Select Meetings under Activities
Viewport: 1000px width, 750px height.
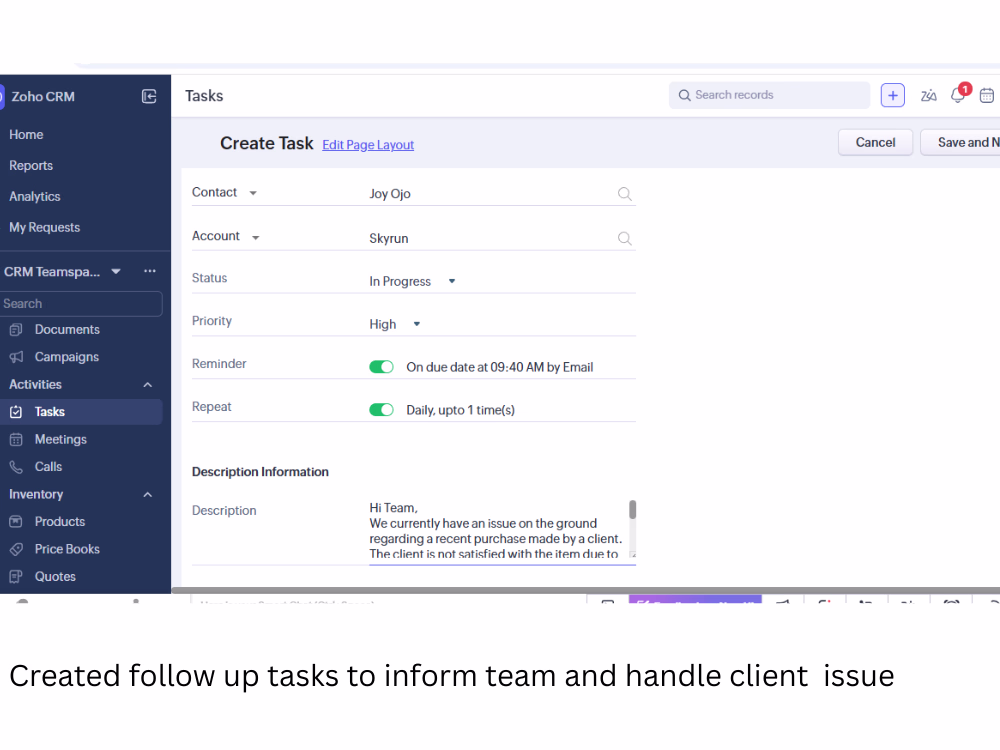click(x=61, y=439)
